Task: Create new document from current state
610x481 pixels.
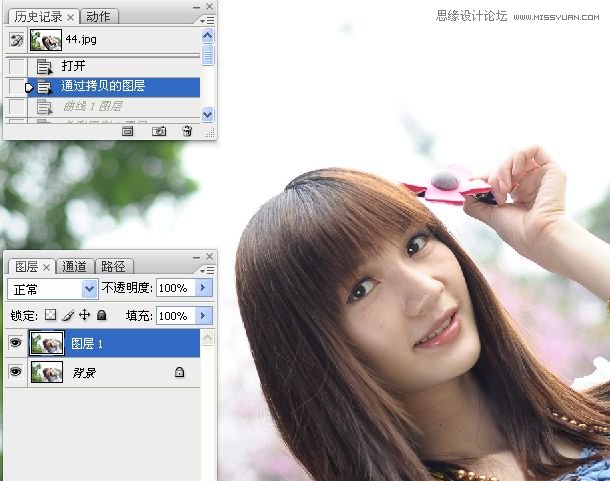Action: [x=128, y=131]
